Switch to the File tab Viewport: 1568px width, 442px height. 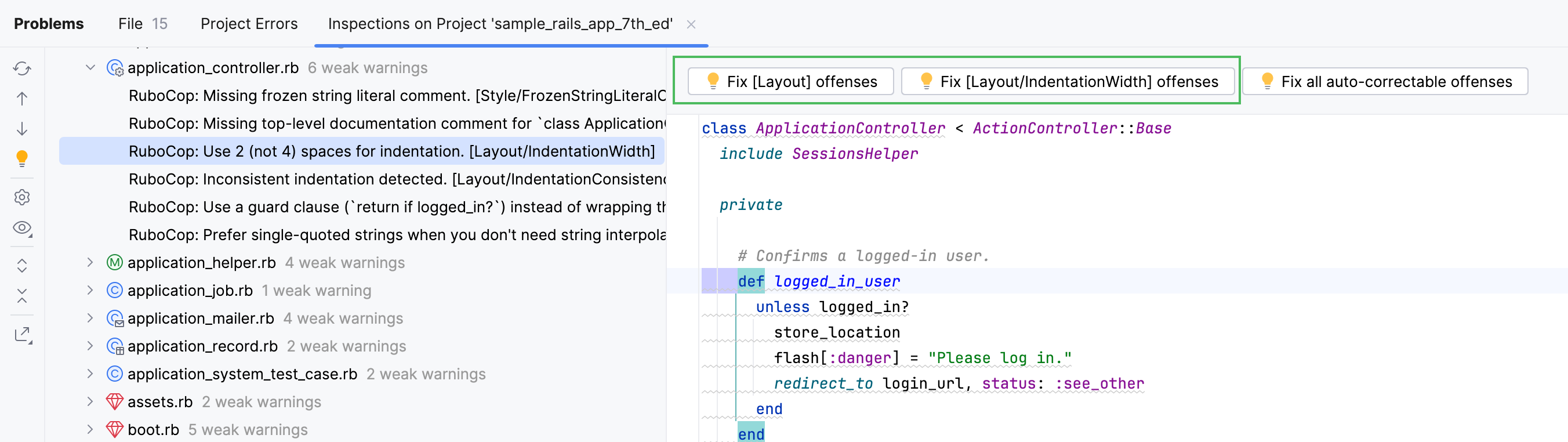pyautogui.click(x=143, y=24)
